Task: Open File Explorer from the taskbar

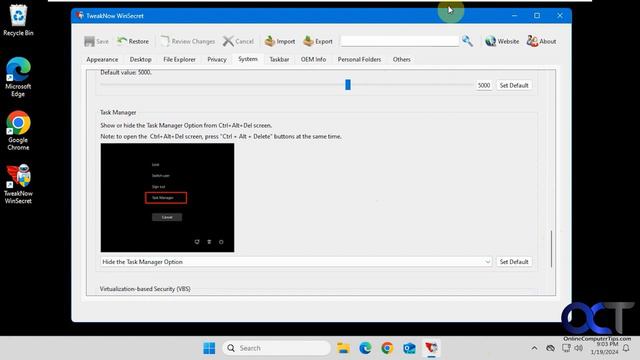Action: (343, 348)
